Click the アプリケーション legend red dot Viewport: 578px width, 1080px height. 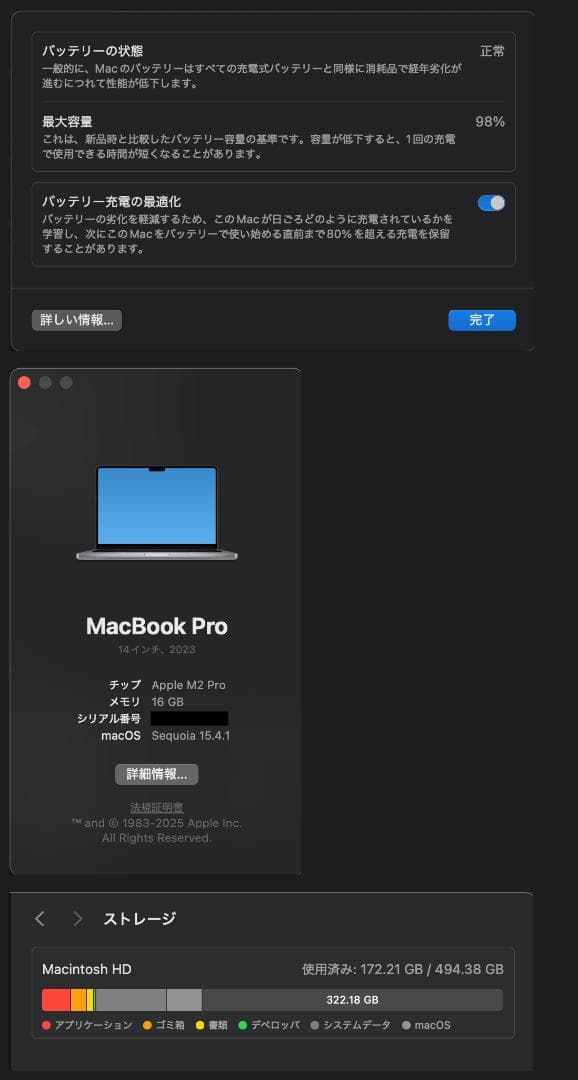46,1026
